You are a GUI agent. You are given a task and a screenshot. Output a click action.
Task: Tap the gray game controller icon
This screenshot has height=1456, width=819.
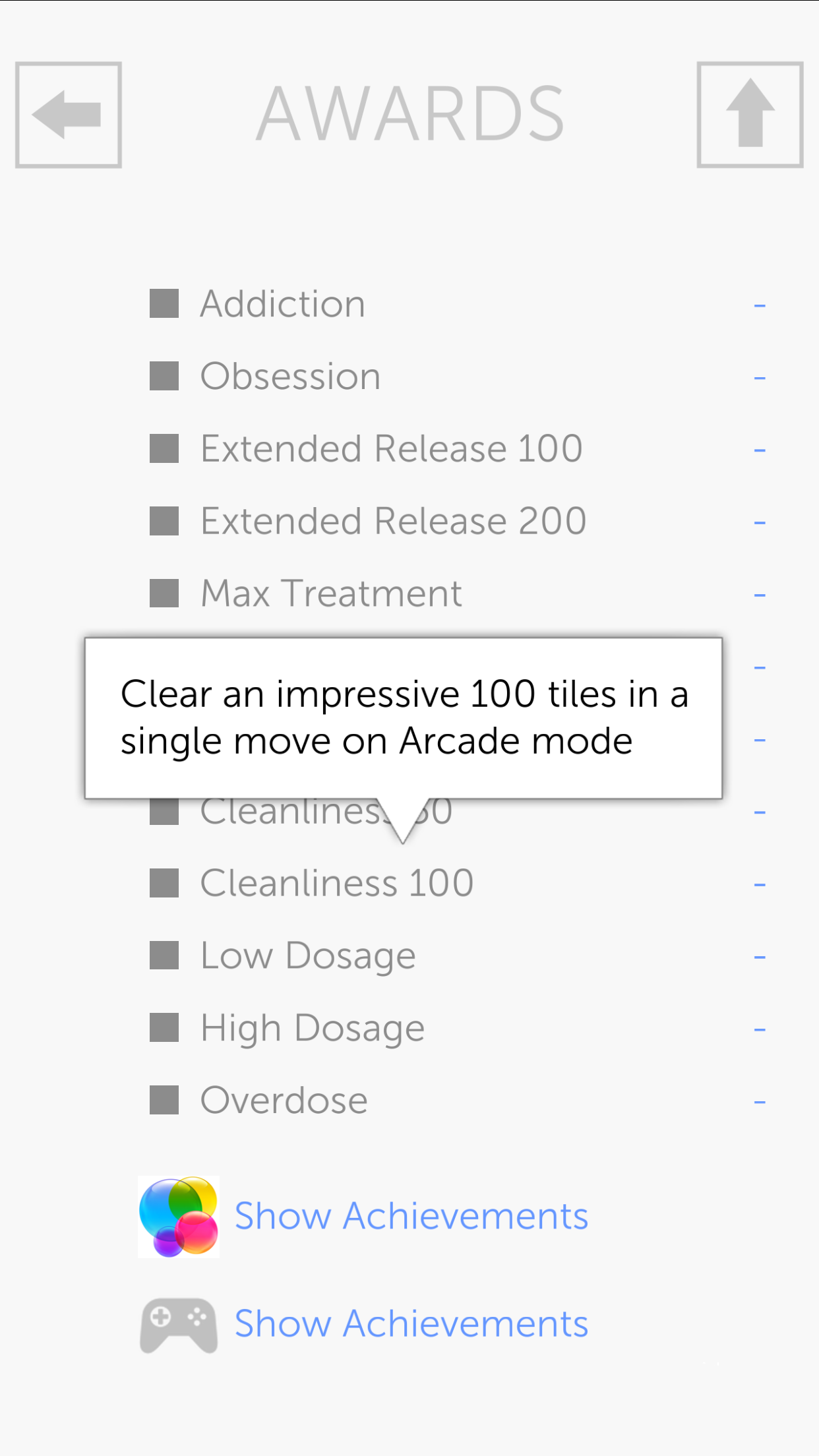pyautogui.click(x=179, y=1325)
